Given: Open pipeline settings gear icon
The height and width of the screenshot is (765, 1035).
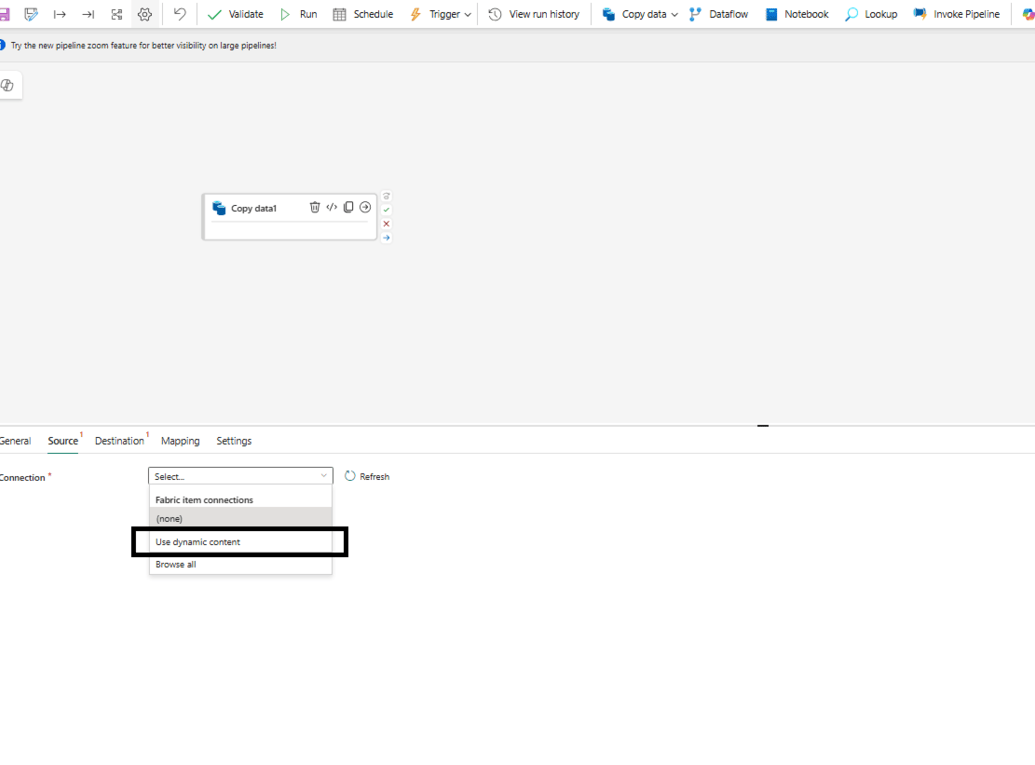Looking at the screenshot, I should (x=145, y=14).
